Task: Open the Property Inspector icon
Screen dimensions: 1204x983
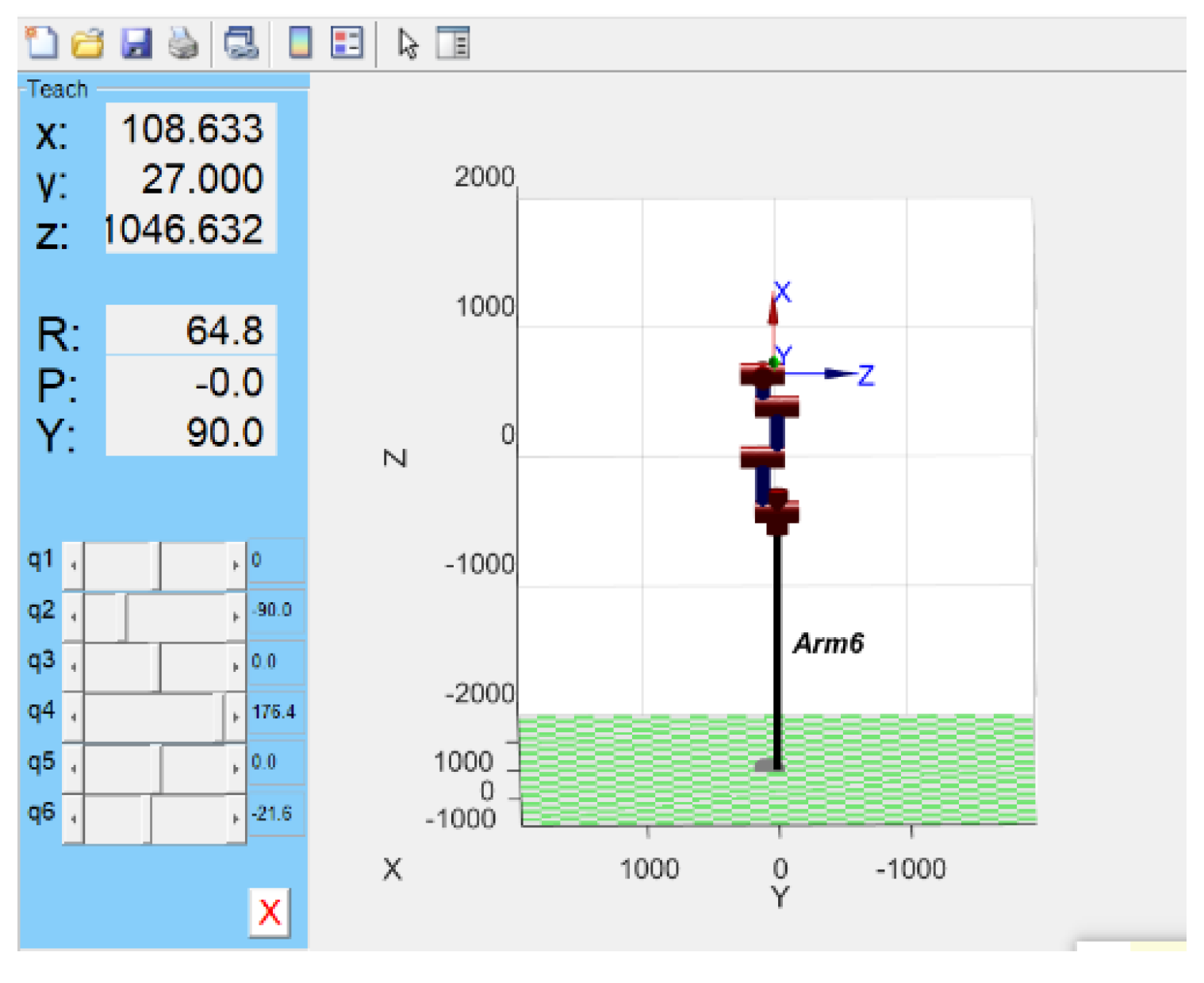Action: tap(454, 43)
